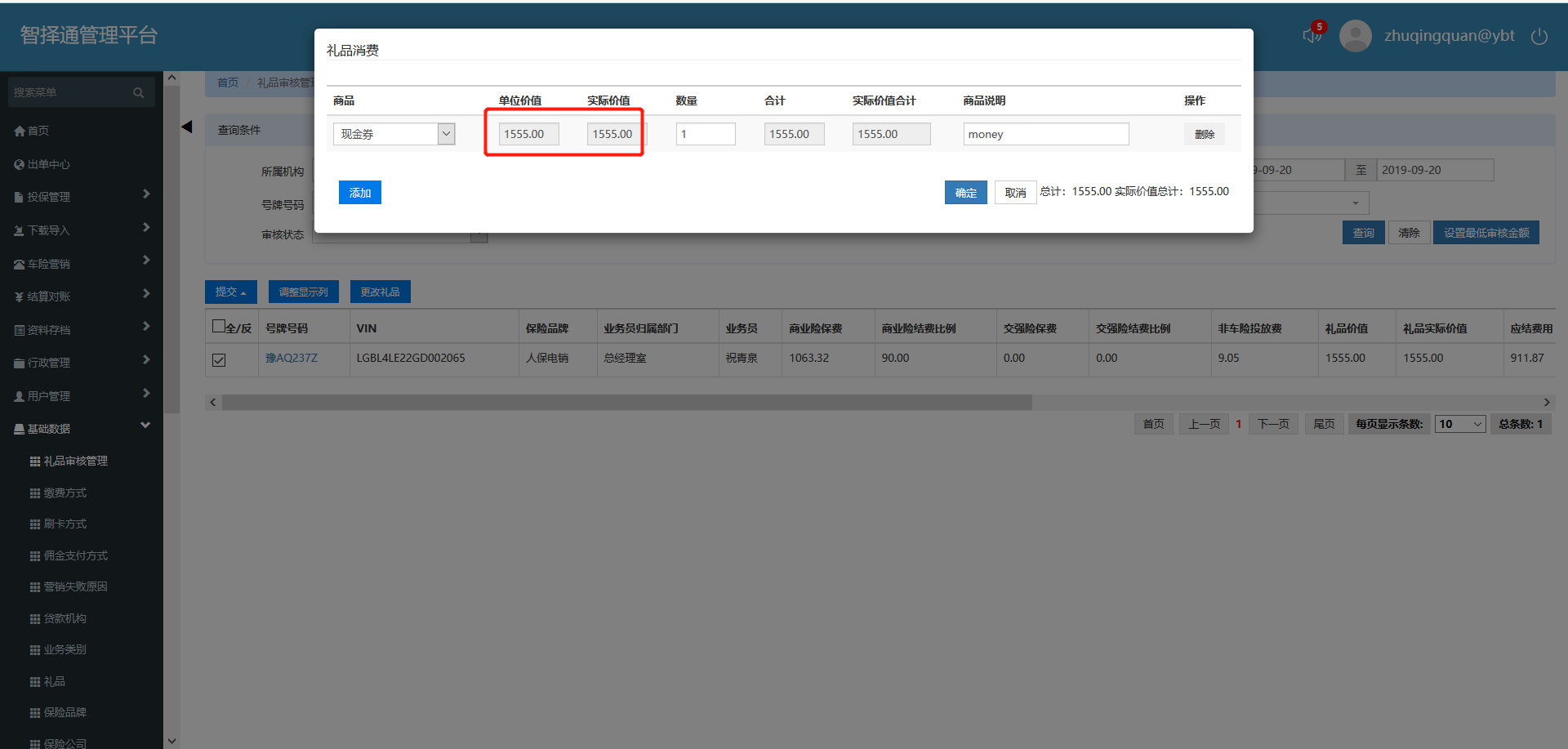Expand the 结算对账 submenu arrow
The image size is (1568, 749).
[146, 293]
